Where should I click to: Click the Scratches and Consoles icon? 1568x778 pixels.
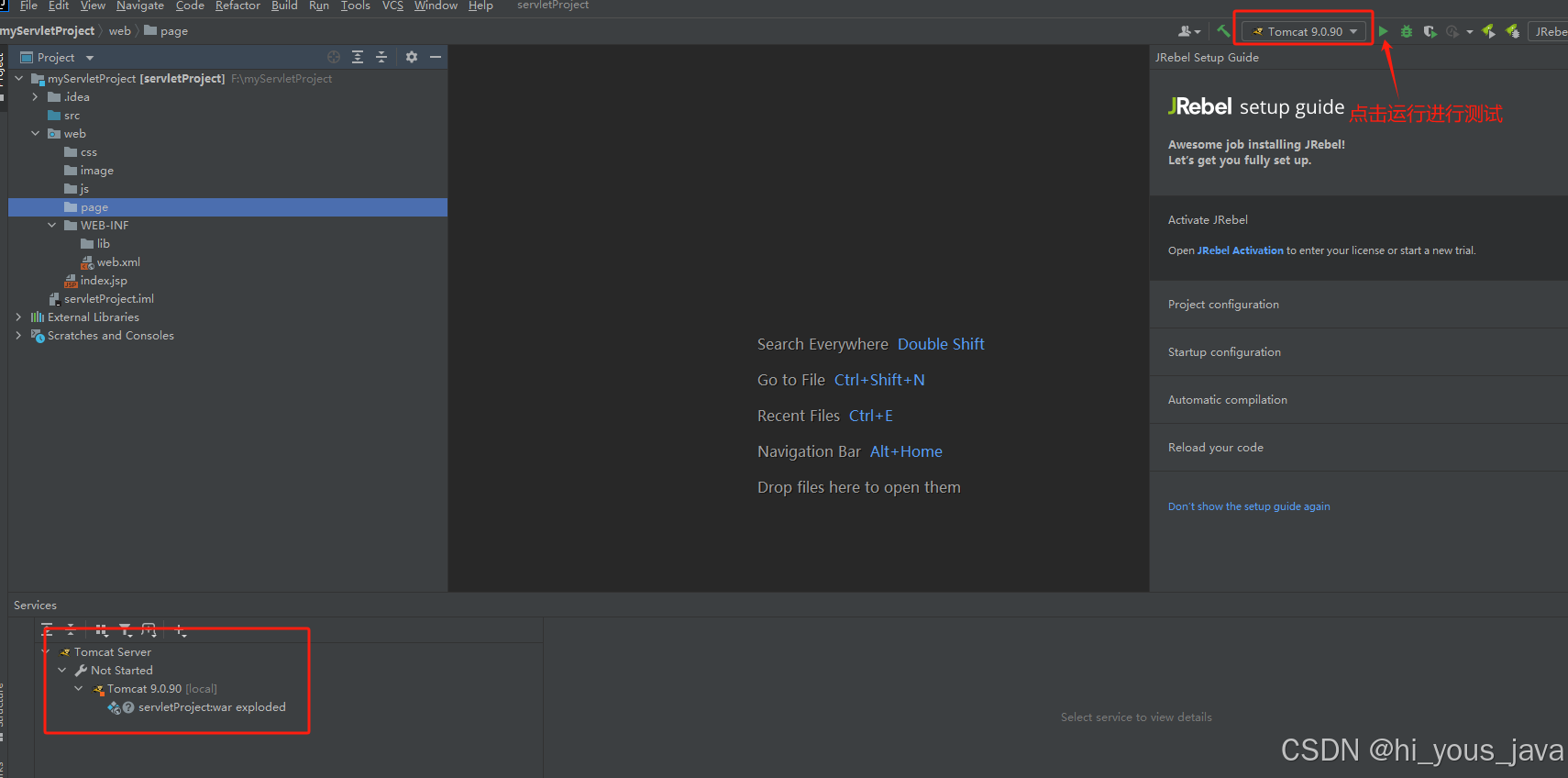[38, 336]
